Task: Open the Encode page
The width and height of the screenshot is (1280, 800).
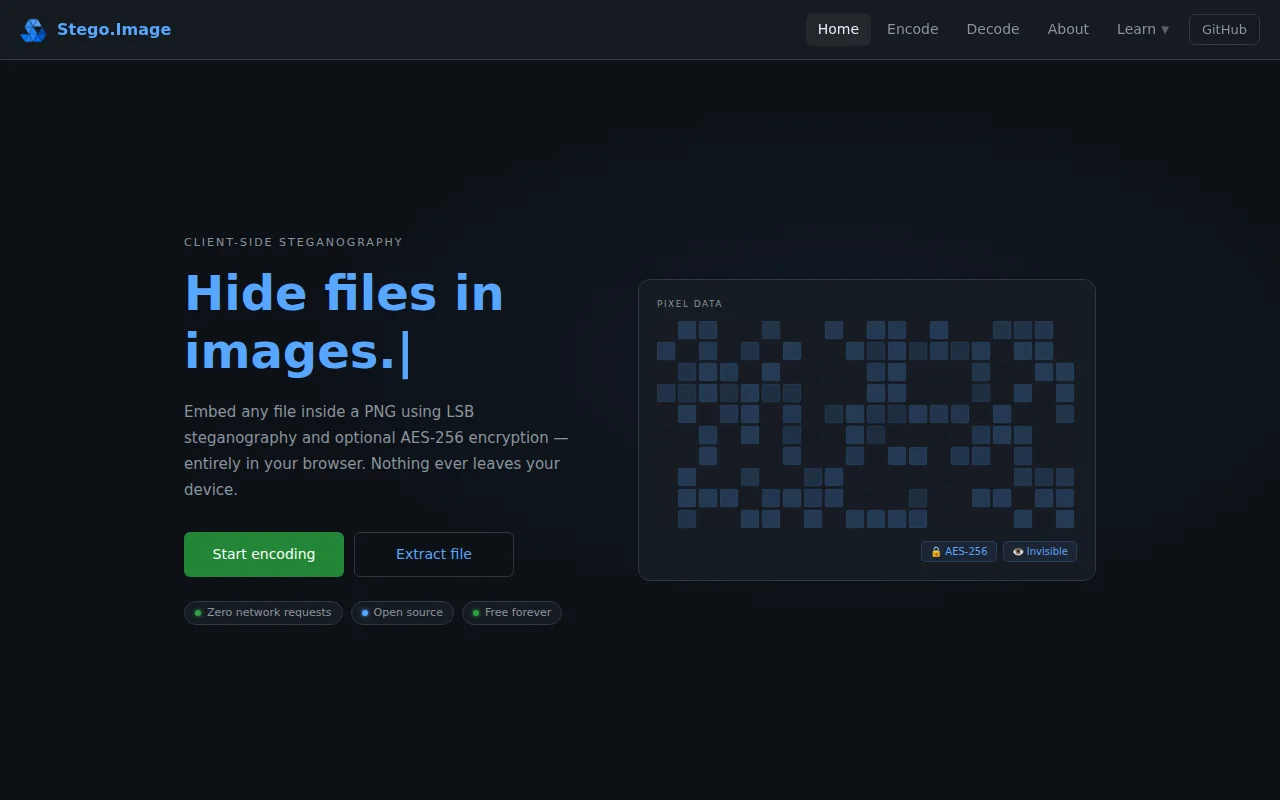Action: point(913,29)
